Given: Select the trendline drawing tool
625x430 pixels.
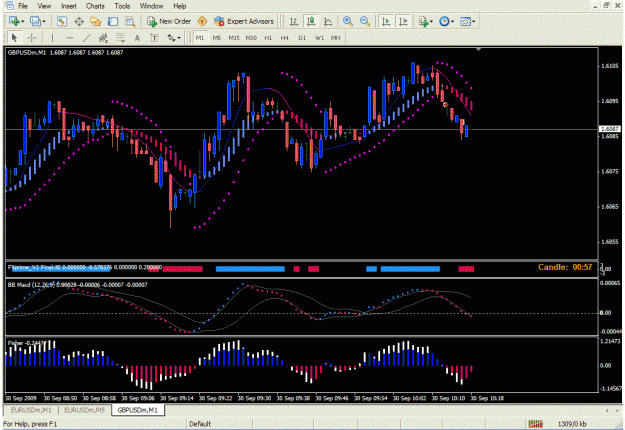Looking at the screenshot, I should (86, 38).
